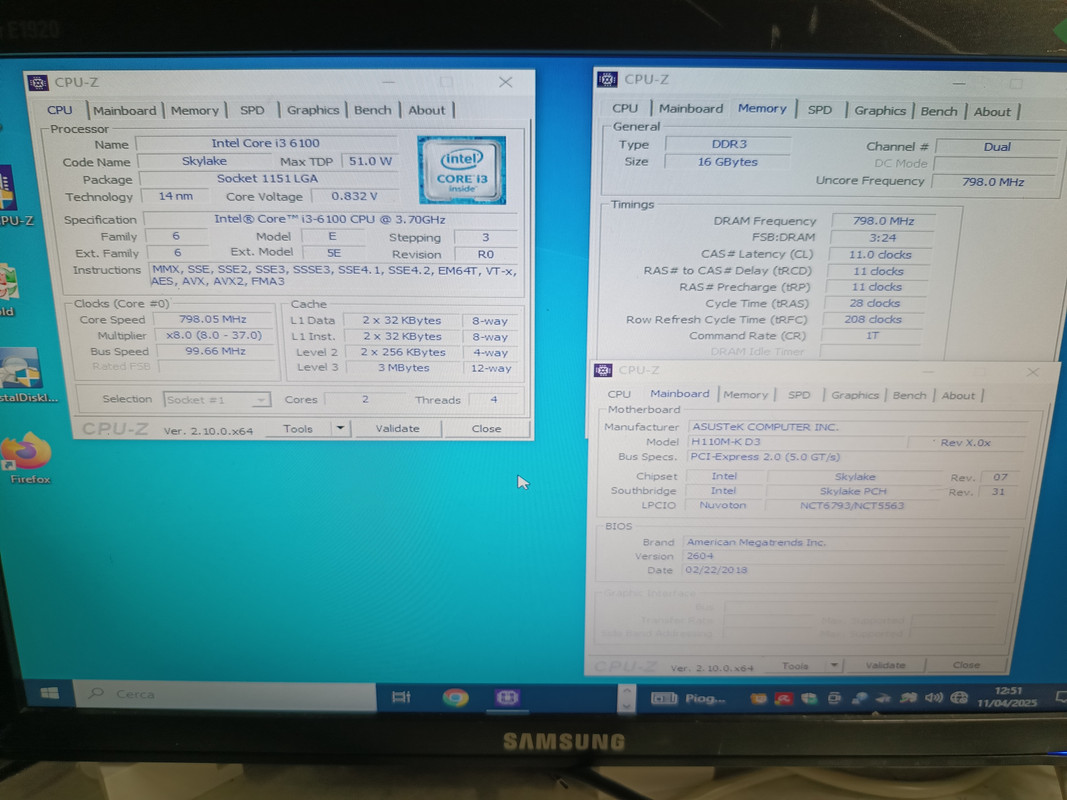The height and width of the screenshot is (800, 1067).
Task: Open the volume control in system tray
Action: pyautogui.click(x=934, y=697)
